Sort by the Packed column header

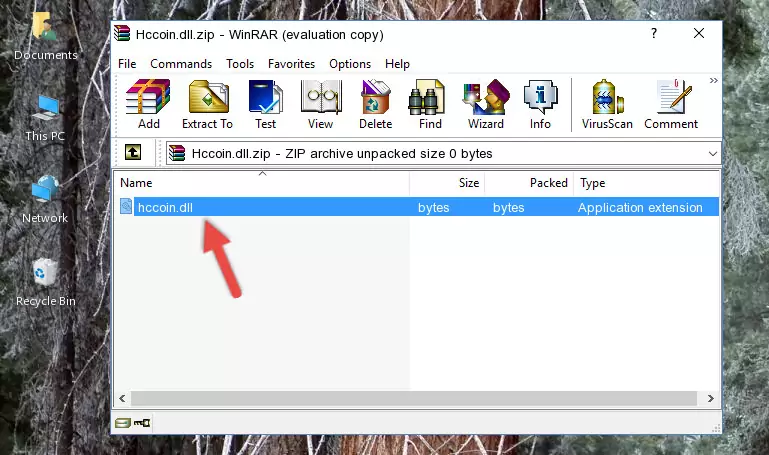click(529, 183)
